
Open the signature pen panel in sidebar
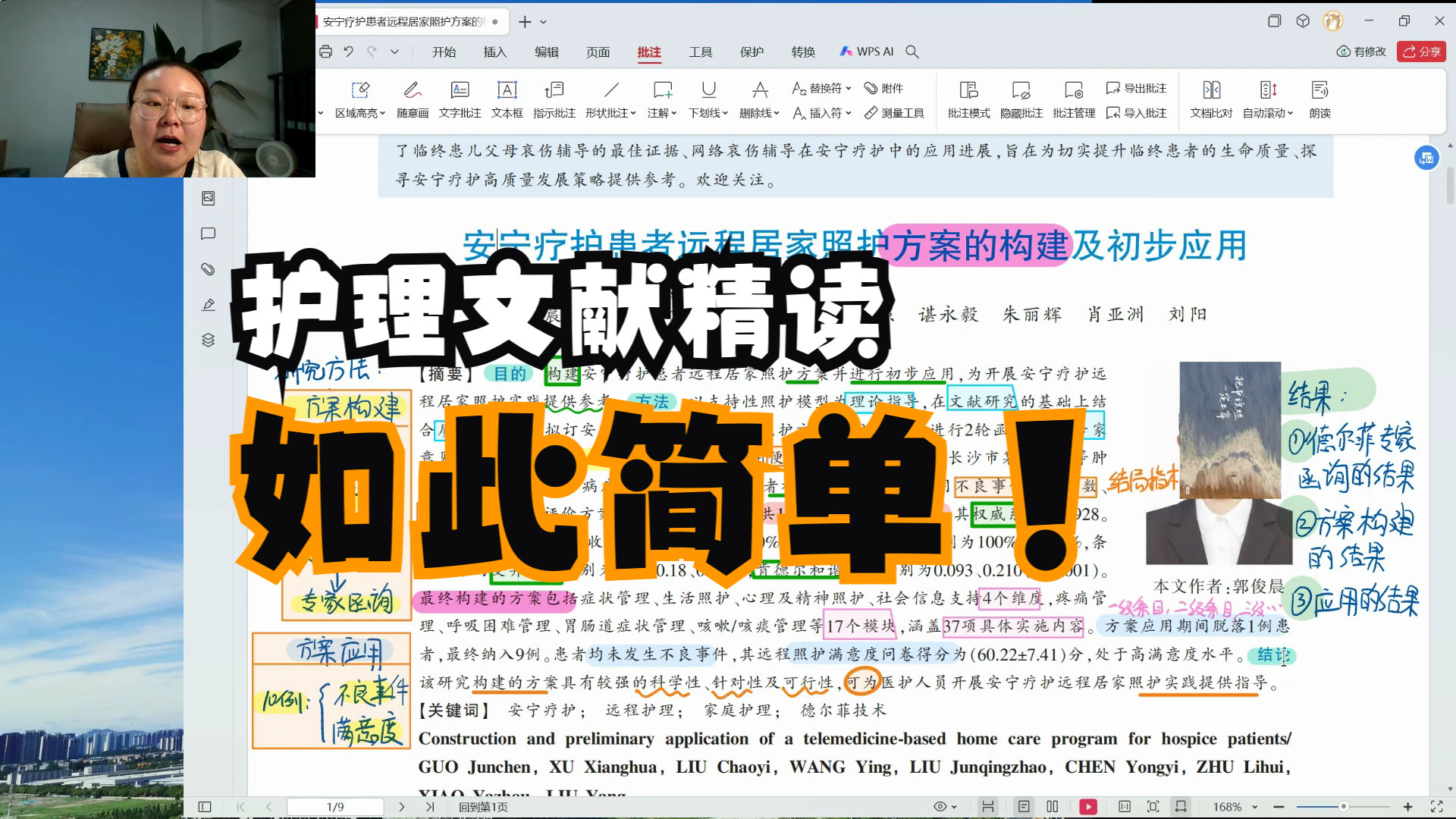[209, 305]
